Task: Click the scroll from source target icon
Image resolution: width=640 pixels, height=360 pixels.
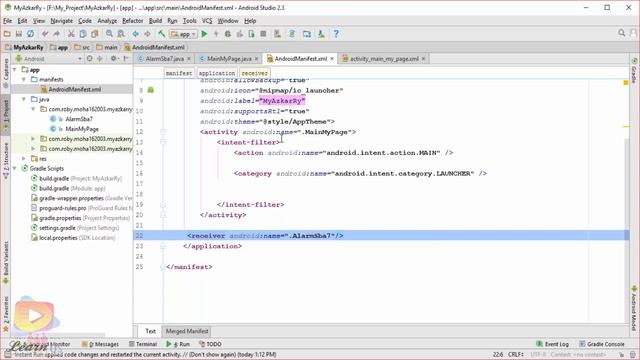Action: (x=89, y=59)
